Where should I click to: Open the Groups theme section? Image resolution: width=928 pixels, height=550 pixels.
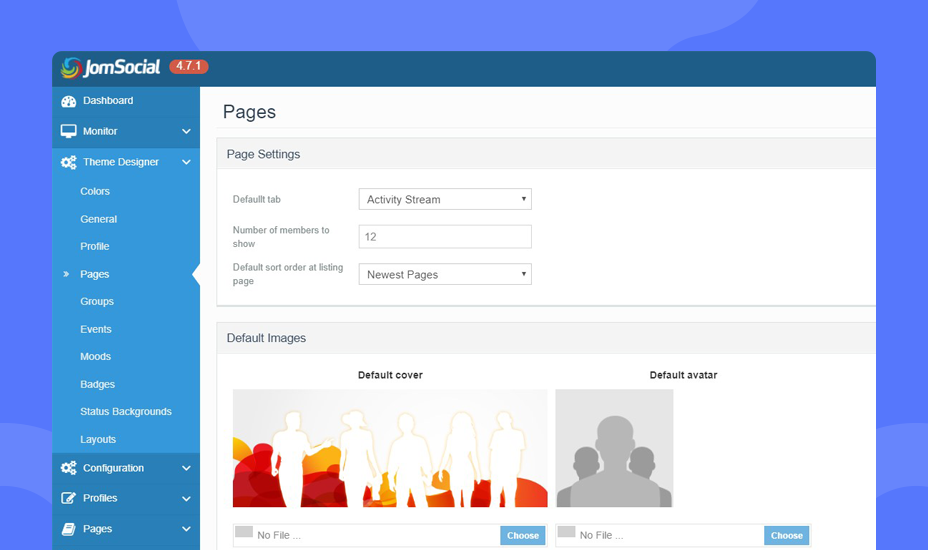[x=97, y=301]
